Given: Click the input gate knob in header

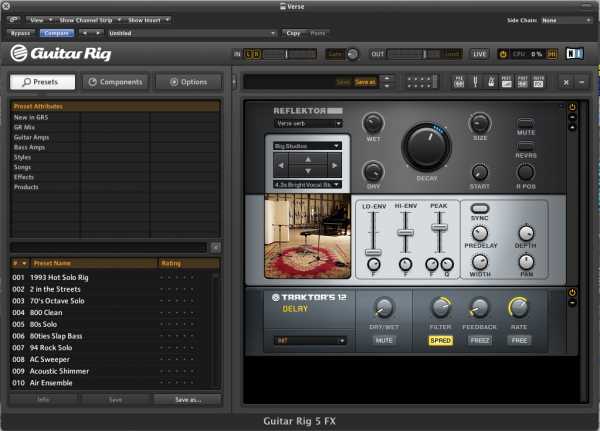Looking at the screenshot, I should [352, 54].
